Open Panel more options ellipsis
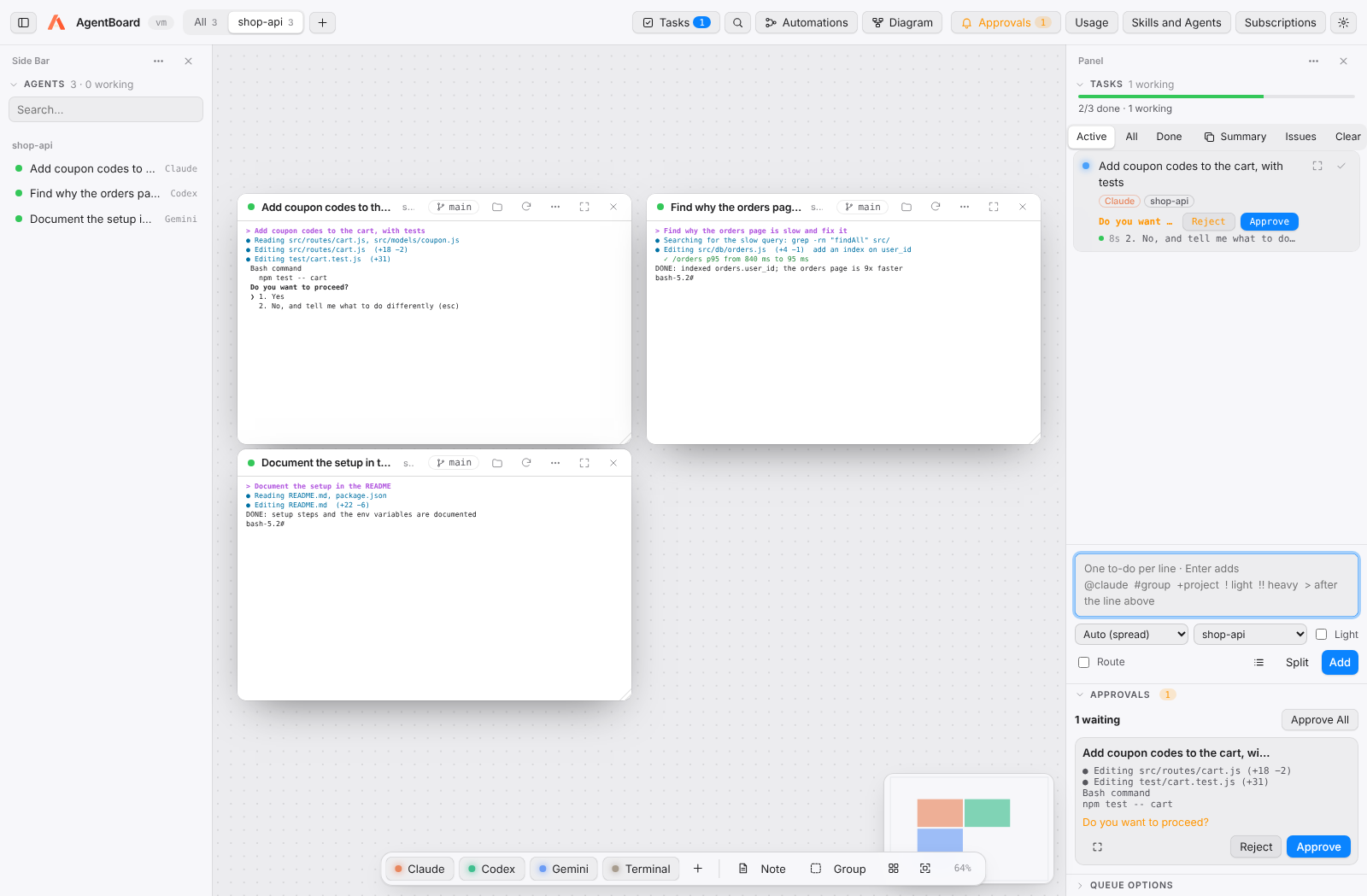Viewport: 1367px width, 896px height. point(1313,61)
